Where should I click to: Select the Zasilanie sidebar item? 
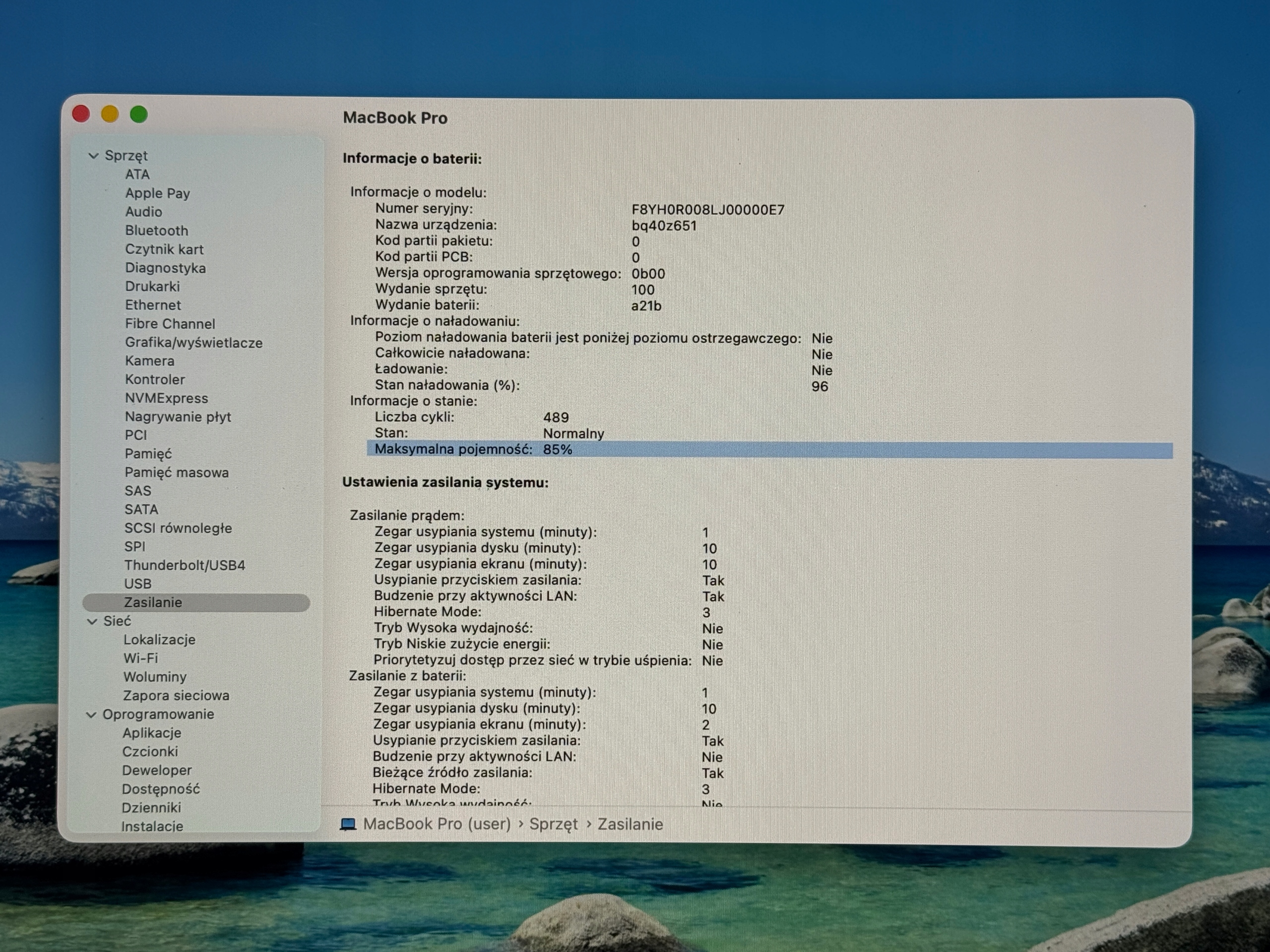point(196,602)
